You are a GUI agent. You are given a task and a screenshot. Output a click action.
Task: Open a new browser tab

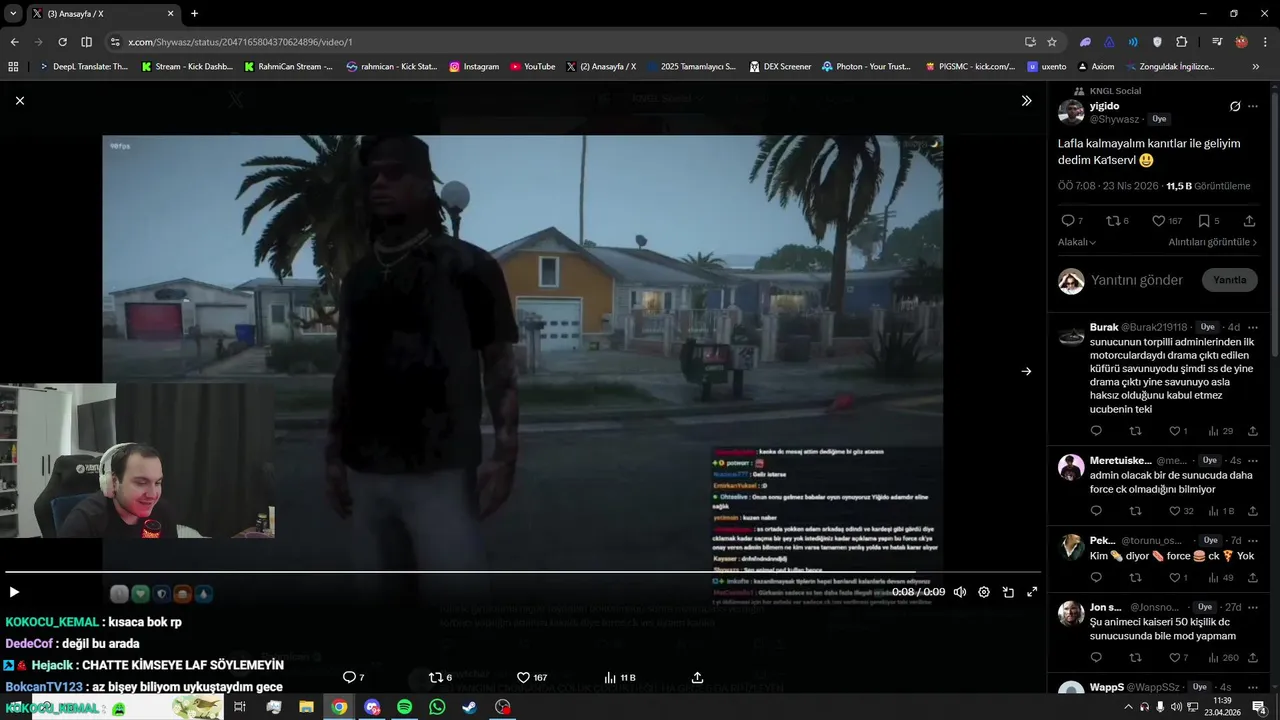(x=194, y=14)
